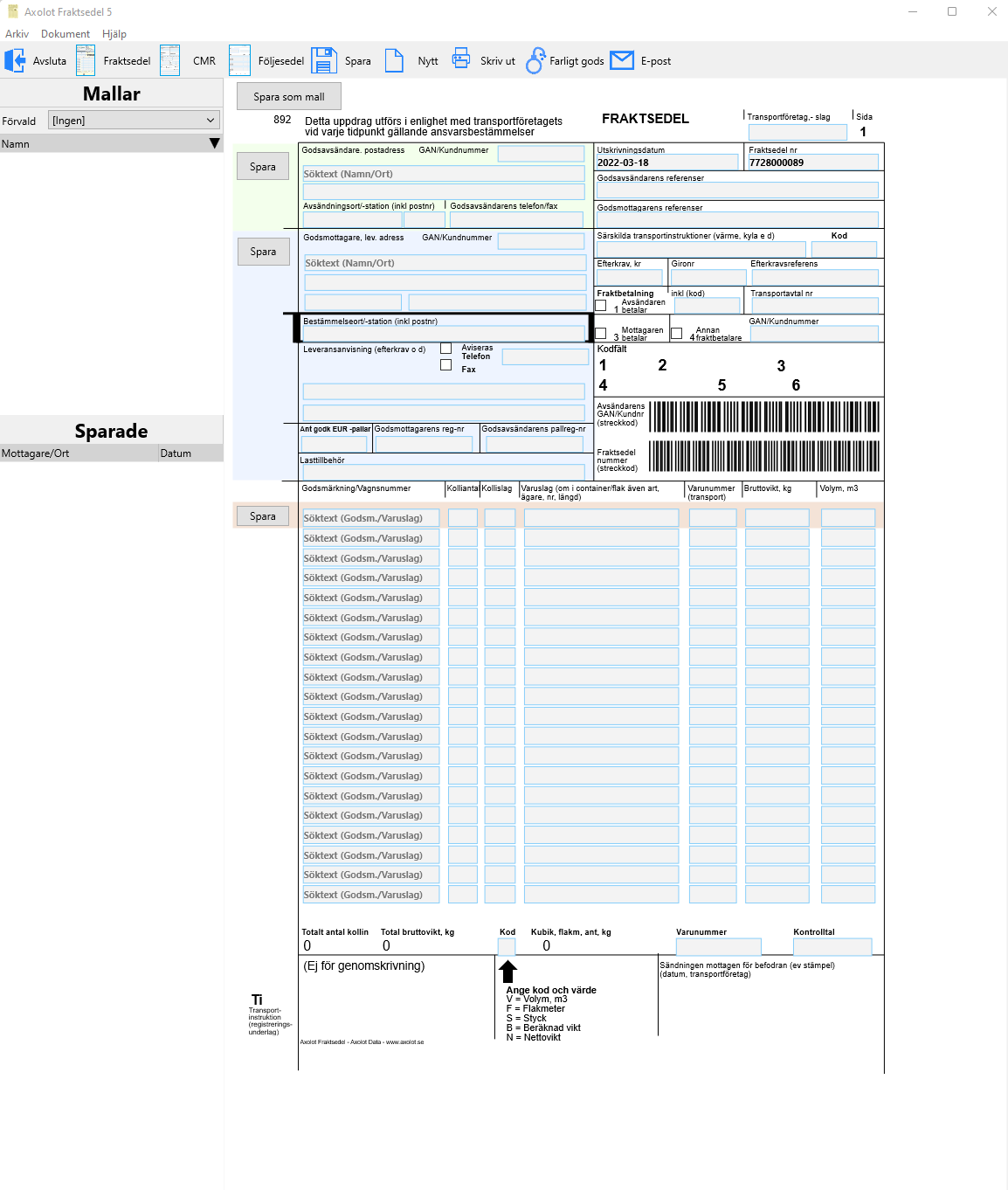Screen dimensions: 1008x1190
Task: Click the Godsavsändare GAN/Kundnummer field
Action: click(x=541, y=154)
